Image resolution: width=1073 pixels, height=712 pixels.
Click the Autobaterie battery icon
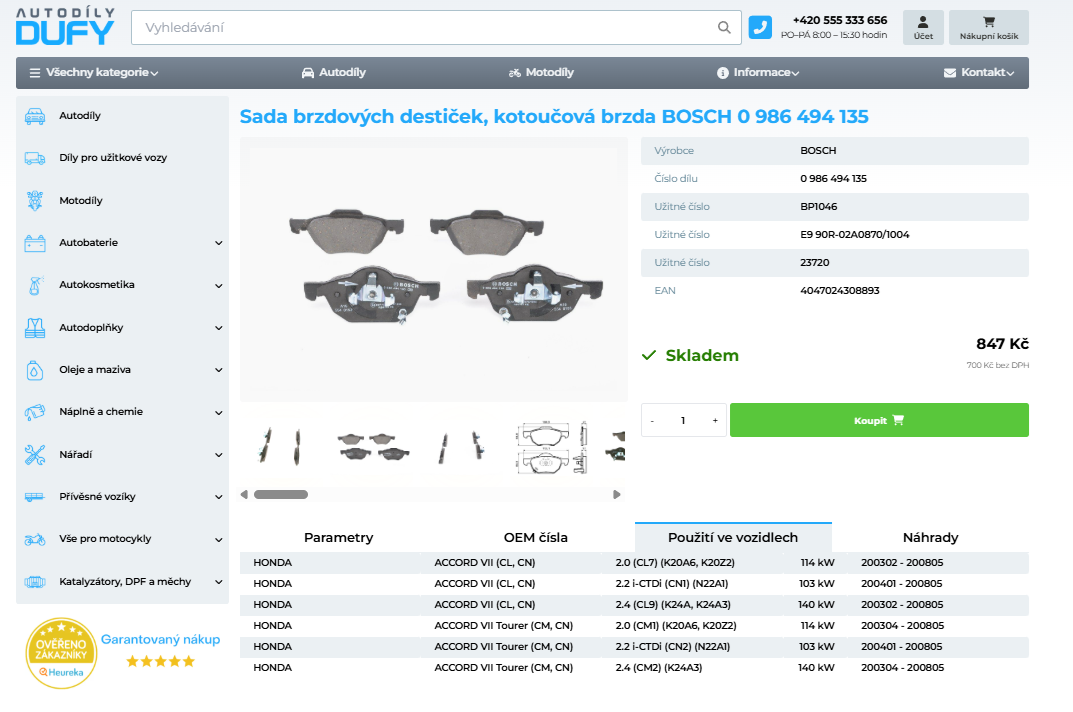tap(35, 243)
